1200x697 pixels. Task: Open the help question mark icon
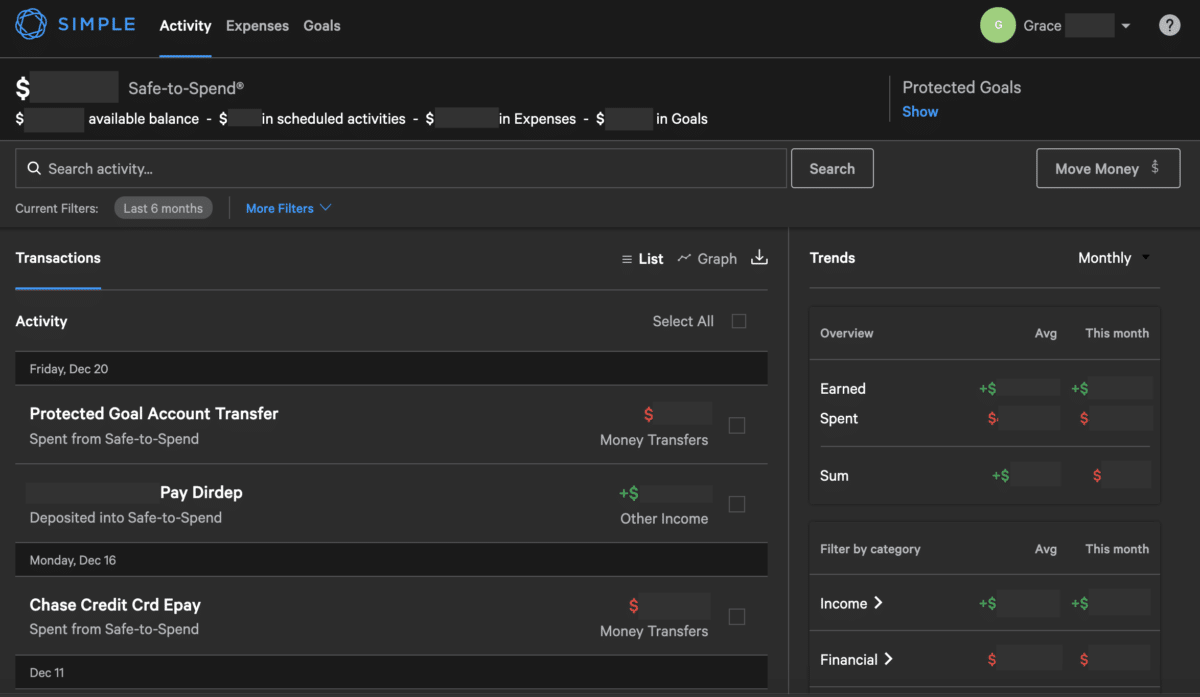(x=1169, y=24)
